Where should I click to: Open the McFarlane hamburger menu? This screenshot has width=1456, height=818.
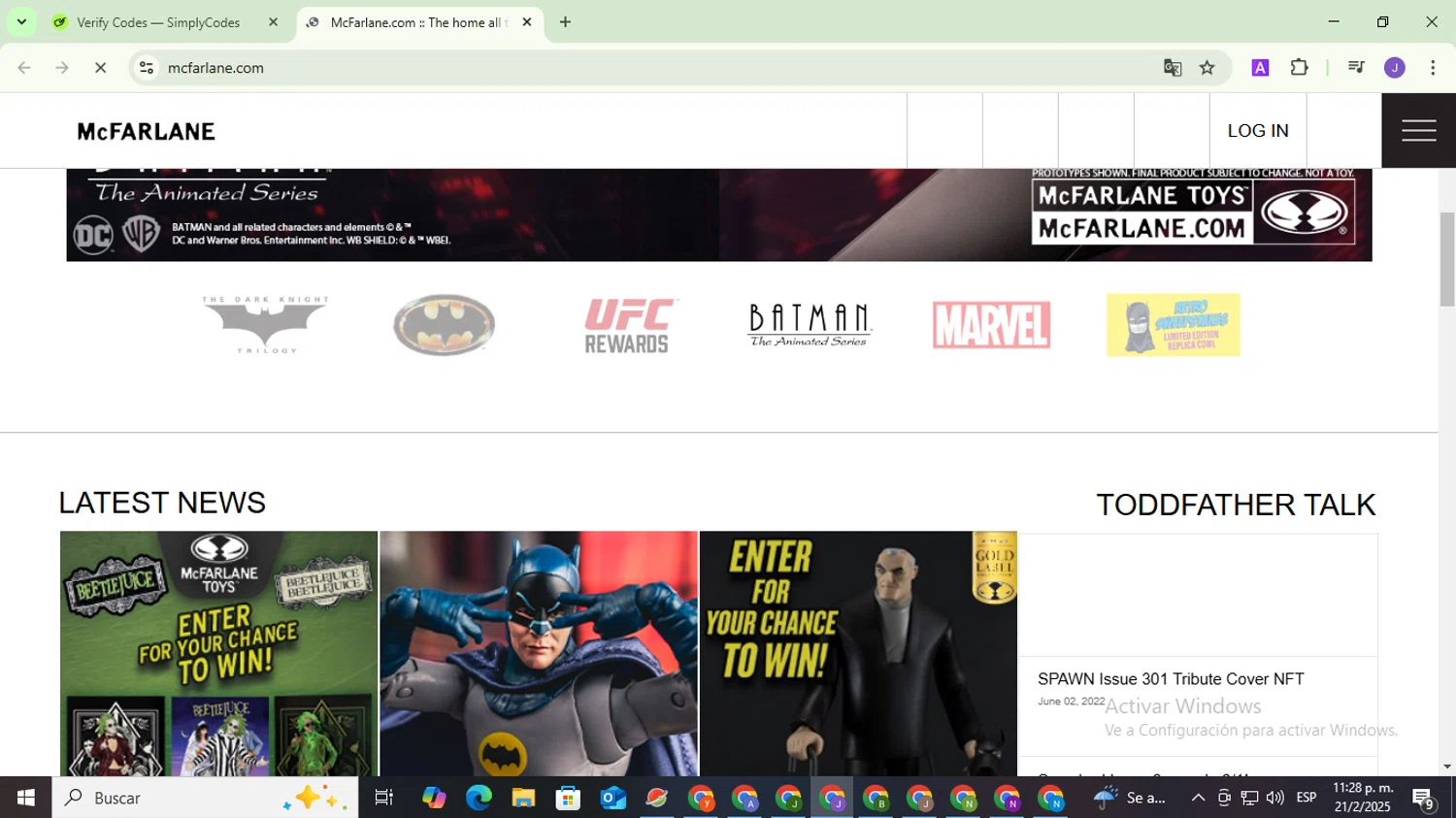coord(1418,130)
